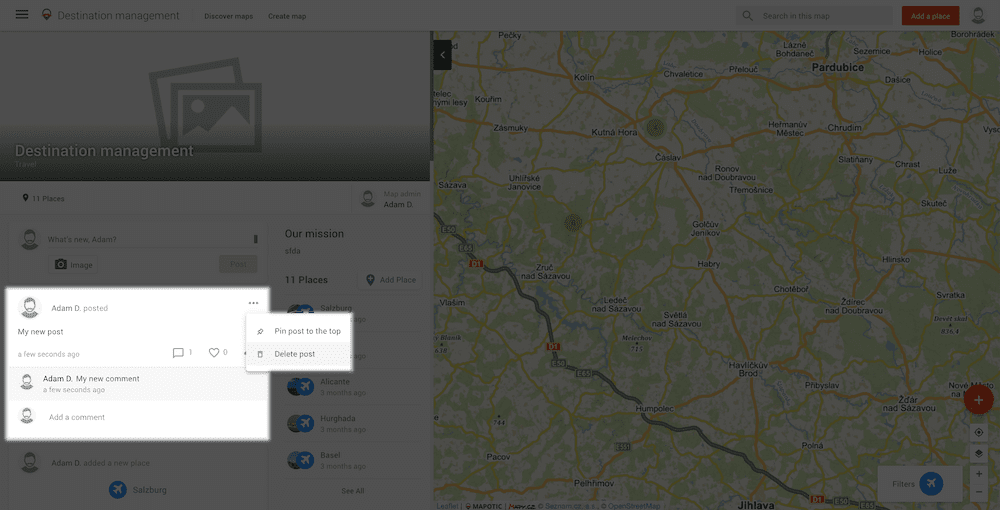Click Adam D. added a new place
The image size is (1000, 510).
pos(101,463)
